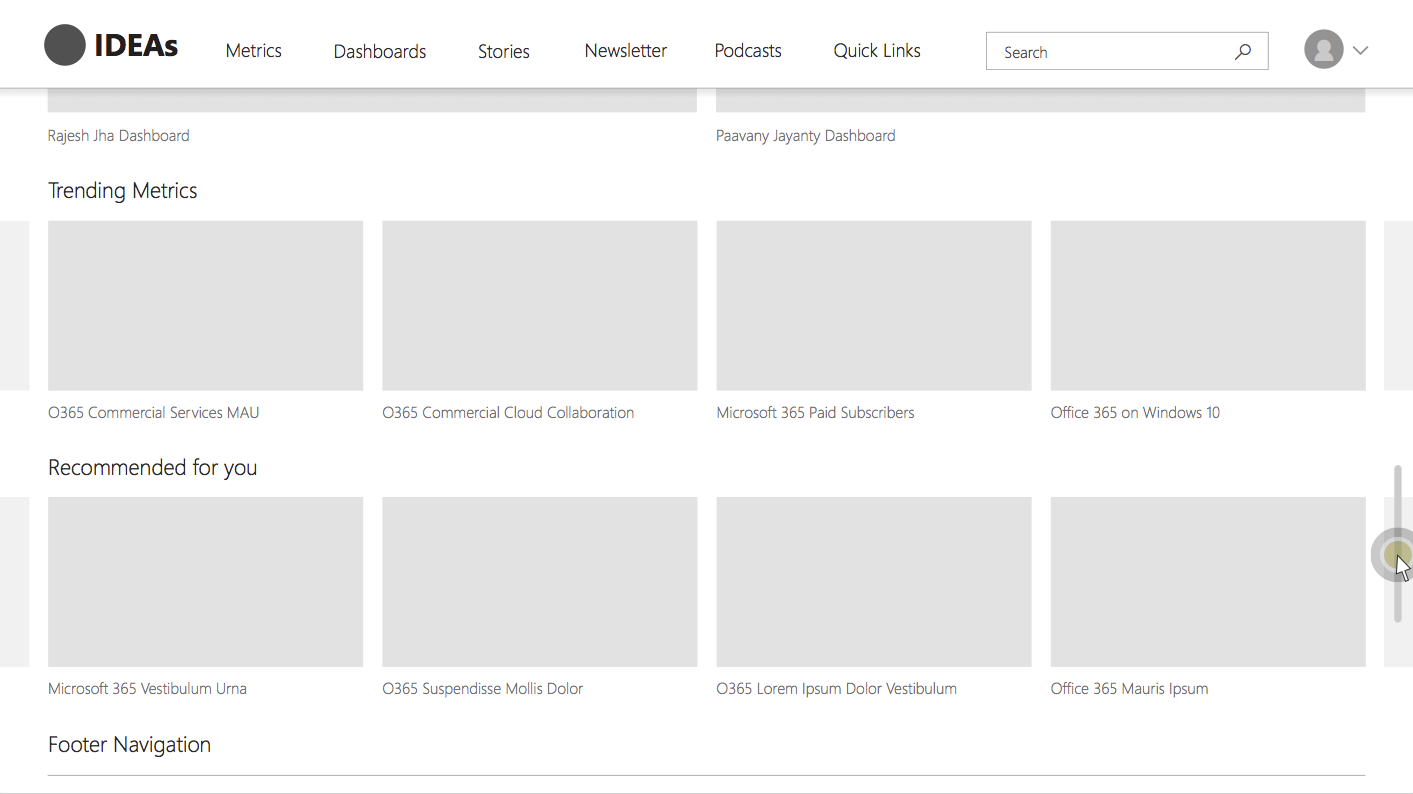The width and height of the screenshot is (1413, 794).
Task: Open the Paavany Jayanty Dashboard link
Action: click(806, 136)
